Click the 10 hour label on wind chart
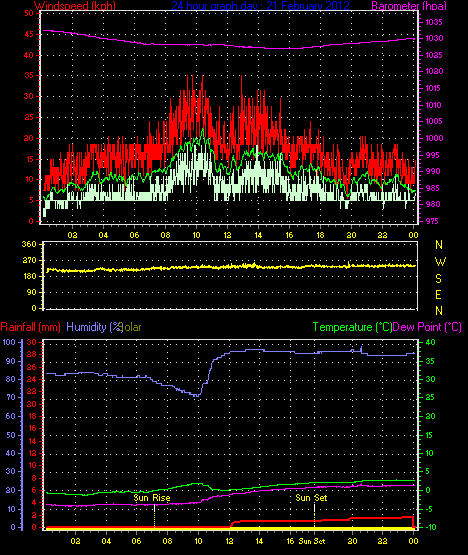 point(196,235)
